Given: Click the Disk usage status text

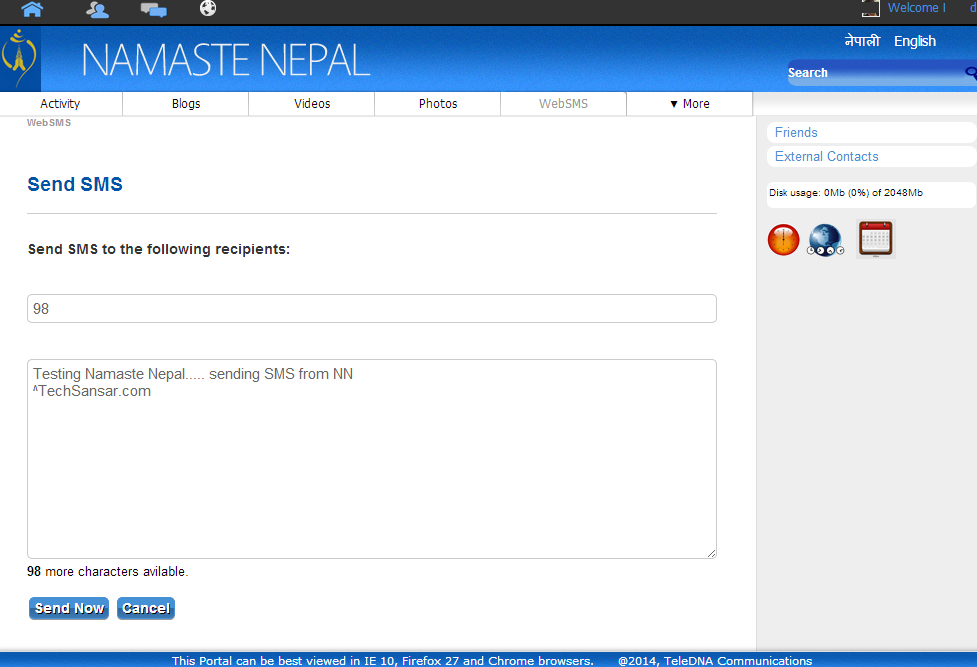Looking at the screenshot, I should pos(846,193).
